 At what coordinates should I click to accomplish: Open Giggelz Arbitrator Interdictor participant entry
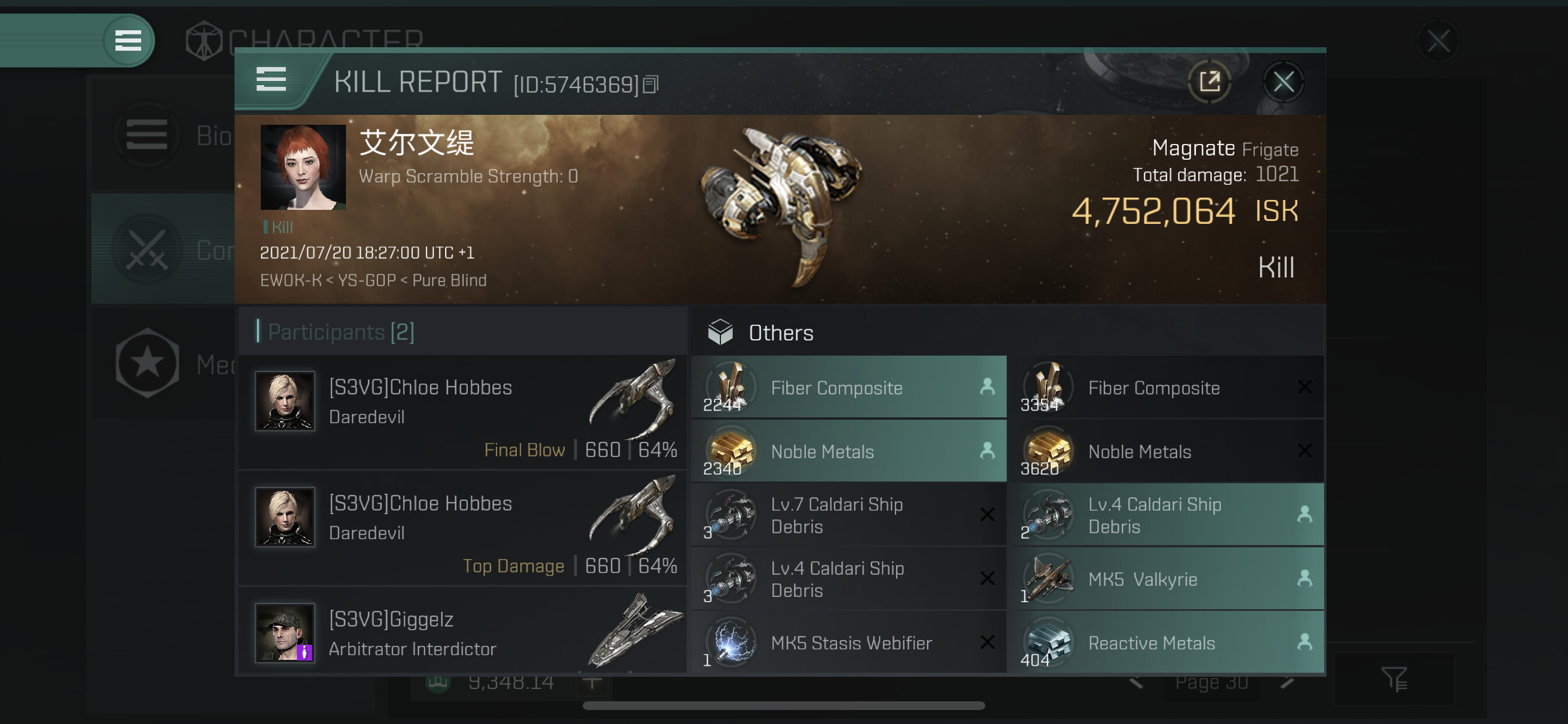pyautogui.click(x=464, y=632)
